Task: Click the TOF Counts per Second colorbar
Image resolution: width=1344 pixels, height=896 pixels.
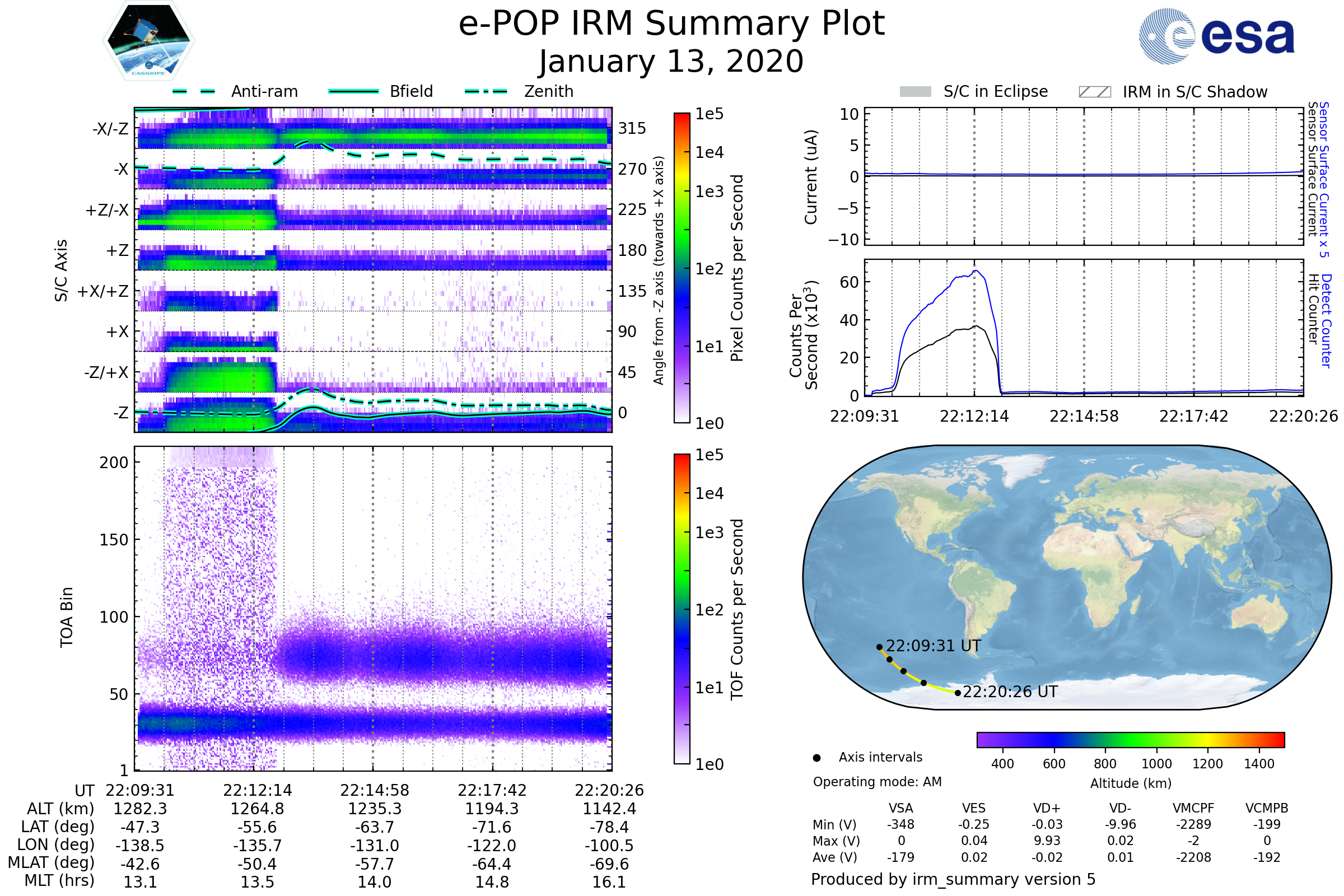Action: tap(682, 609)
